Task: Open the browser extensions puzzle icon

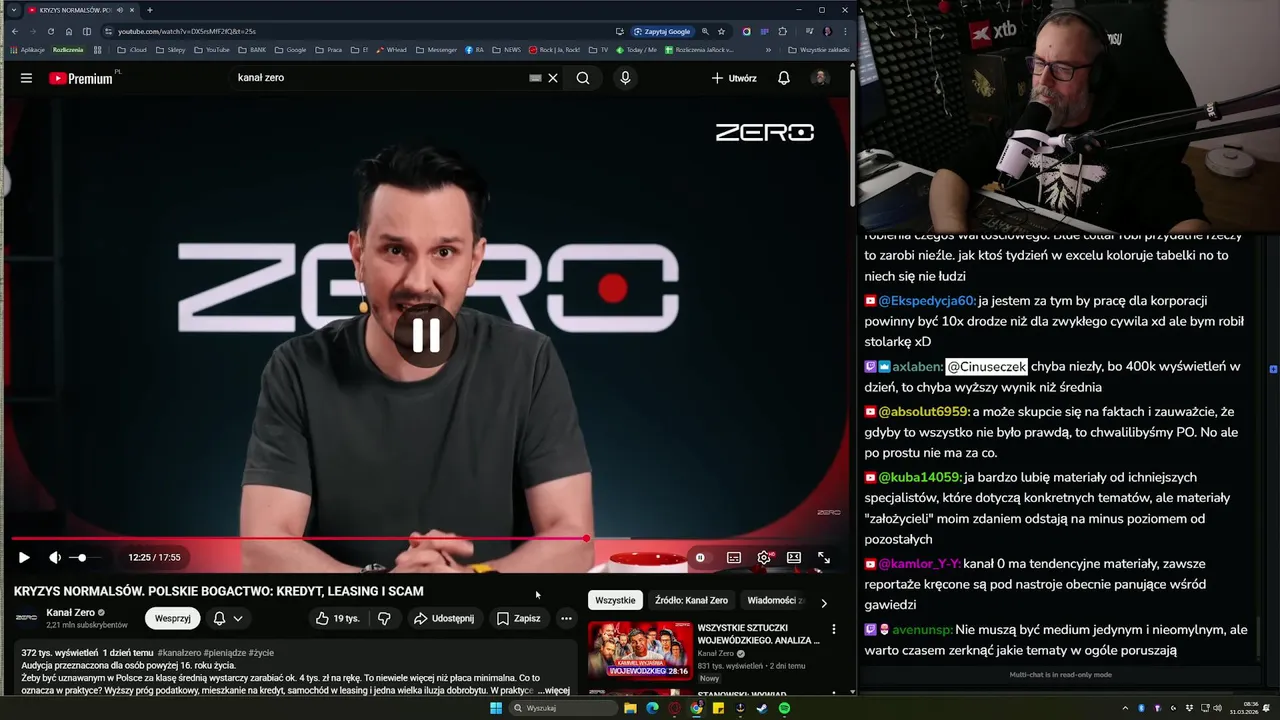Action: coord(782,31)
